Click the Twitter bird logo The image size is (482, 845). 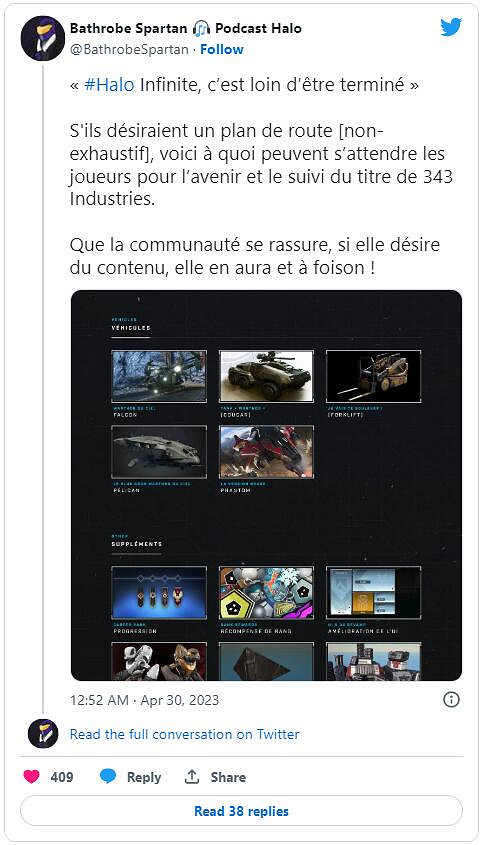(451, 27)
